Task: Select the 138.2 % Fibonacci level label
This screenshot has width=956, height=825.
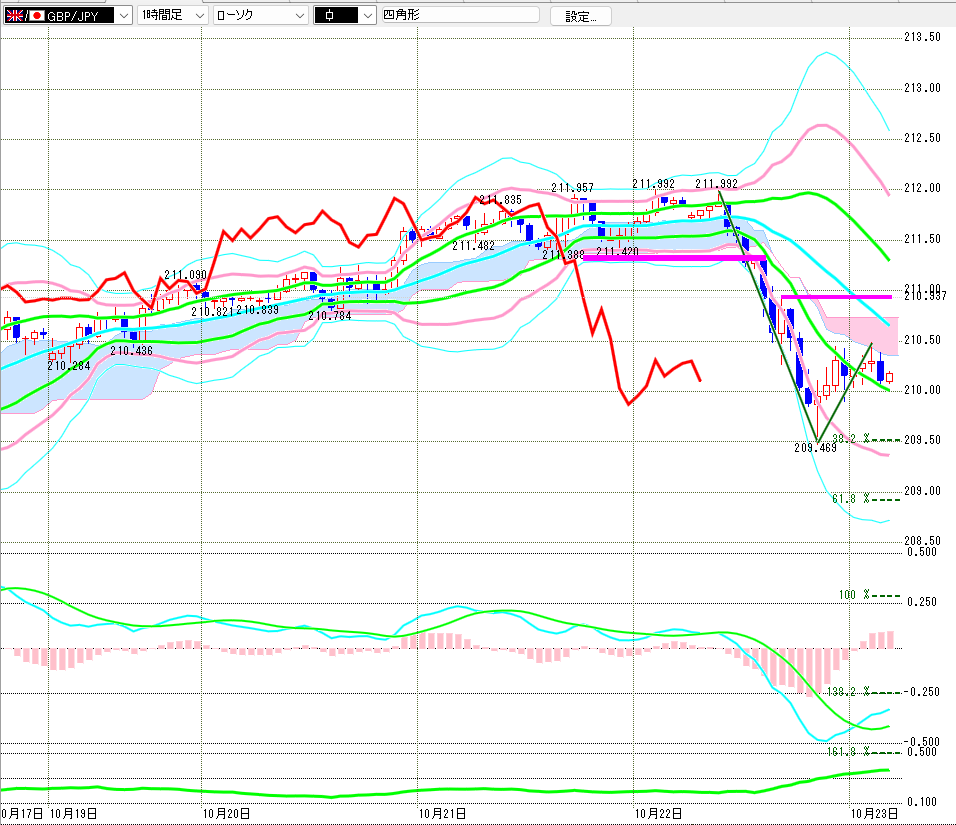Action: 848,691
